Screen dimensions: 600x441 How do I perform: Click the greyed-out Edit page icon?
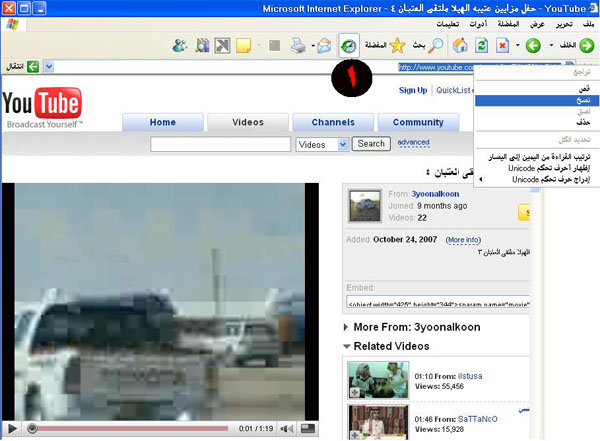pos(274,46)
